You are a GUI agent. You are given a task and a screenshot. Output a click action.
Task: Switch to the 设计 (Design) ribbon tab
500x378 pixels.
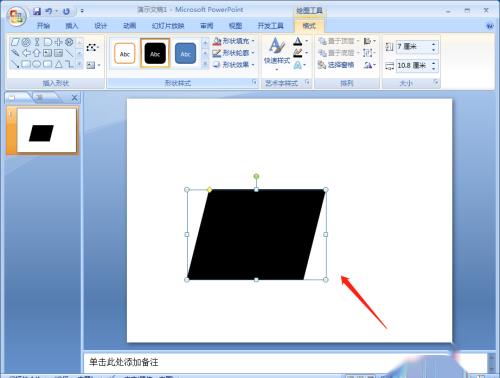click(100, 26)
